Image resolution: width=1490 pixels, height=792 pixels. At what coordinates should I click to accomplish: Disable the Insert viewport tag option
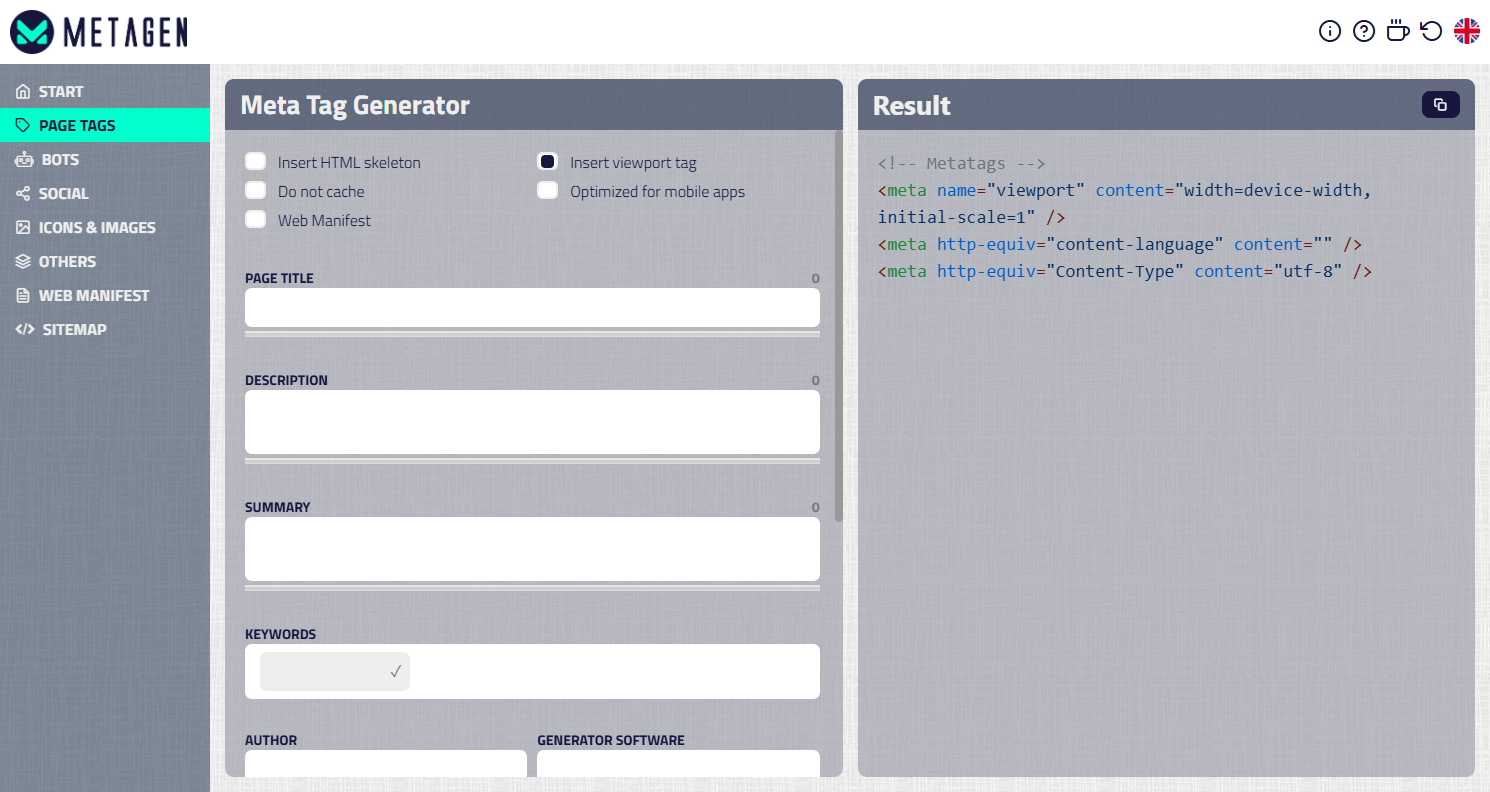click(x=547, y=160)
